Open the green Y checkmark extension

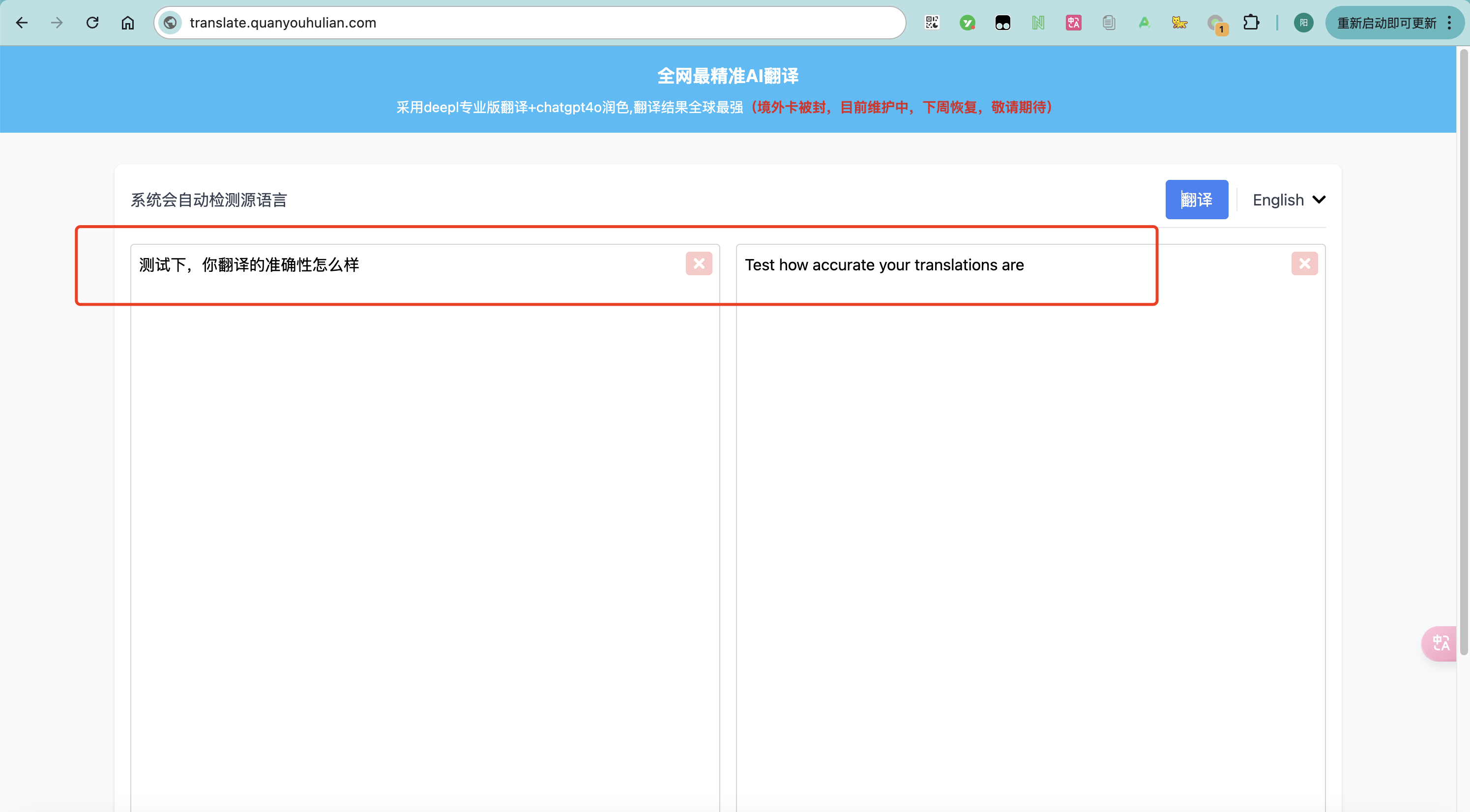point(967,23)
